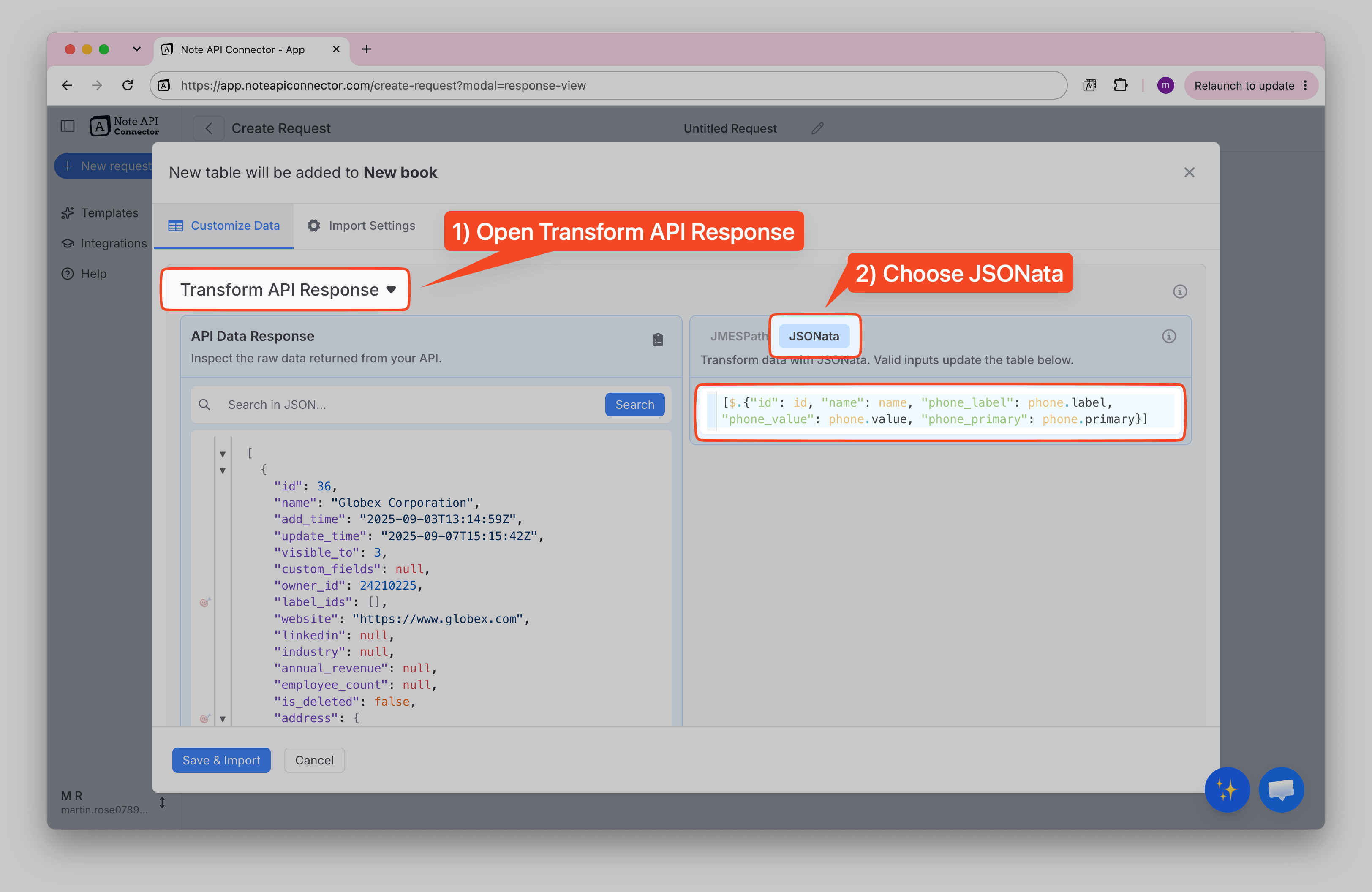Select the JSONata tab

(814, 336)
